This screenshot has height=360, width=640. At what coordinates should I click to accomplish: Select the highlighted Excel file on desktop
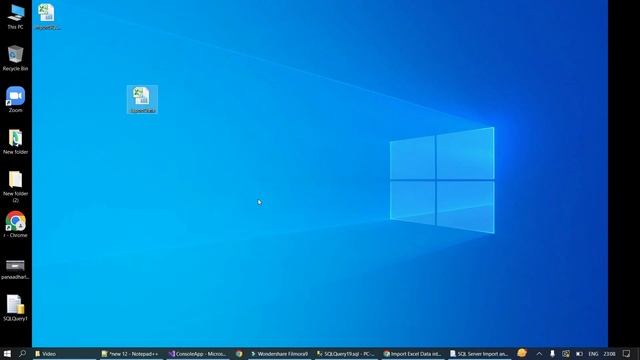pyautogui.click(x=142, y=100)
